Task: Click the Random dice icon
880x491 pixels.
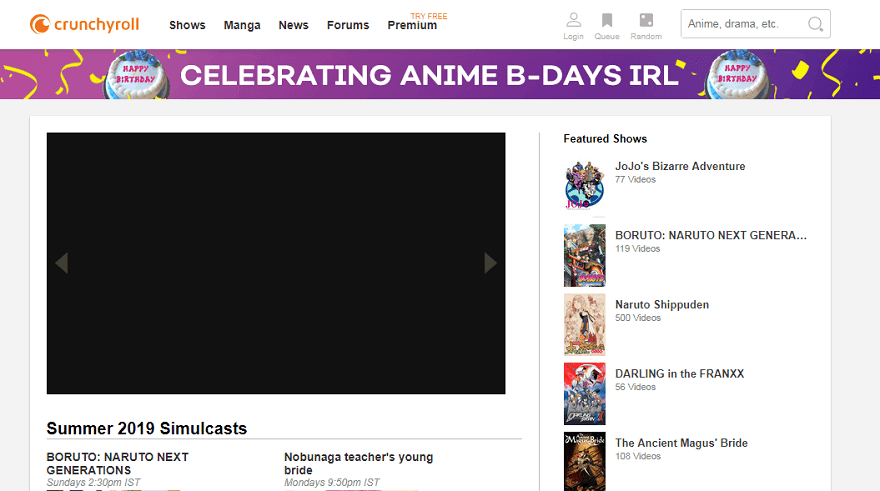Action: (x=646, y=21)
